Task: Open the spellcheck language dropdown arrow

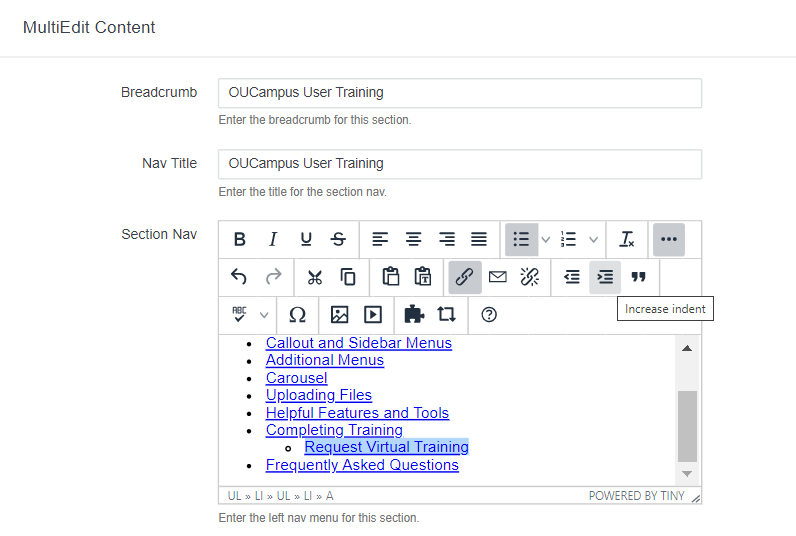Action: (x=264, y=314)
